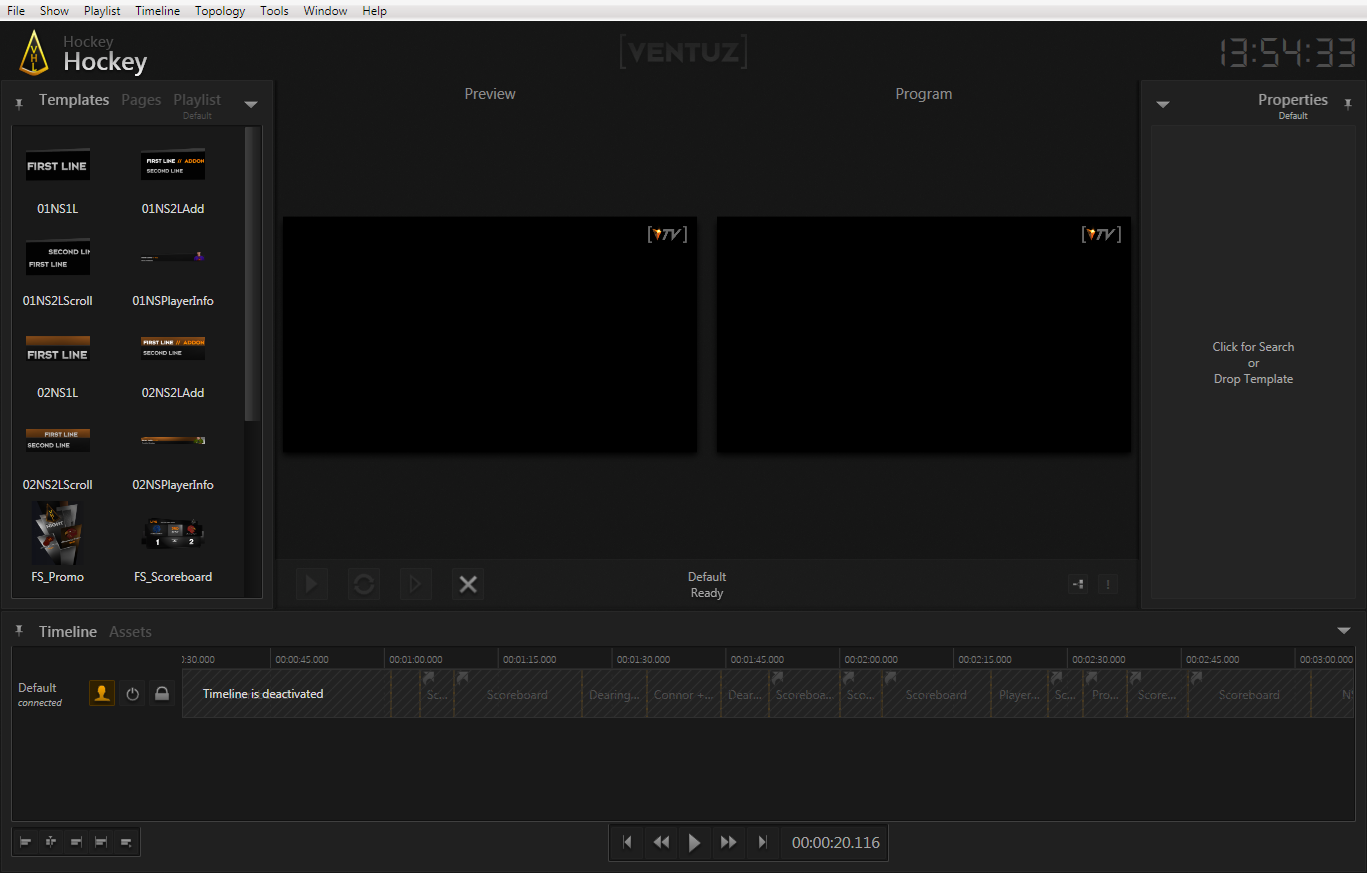
Task: Switch to the Assets tab
Action: [x=130, y=632]
